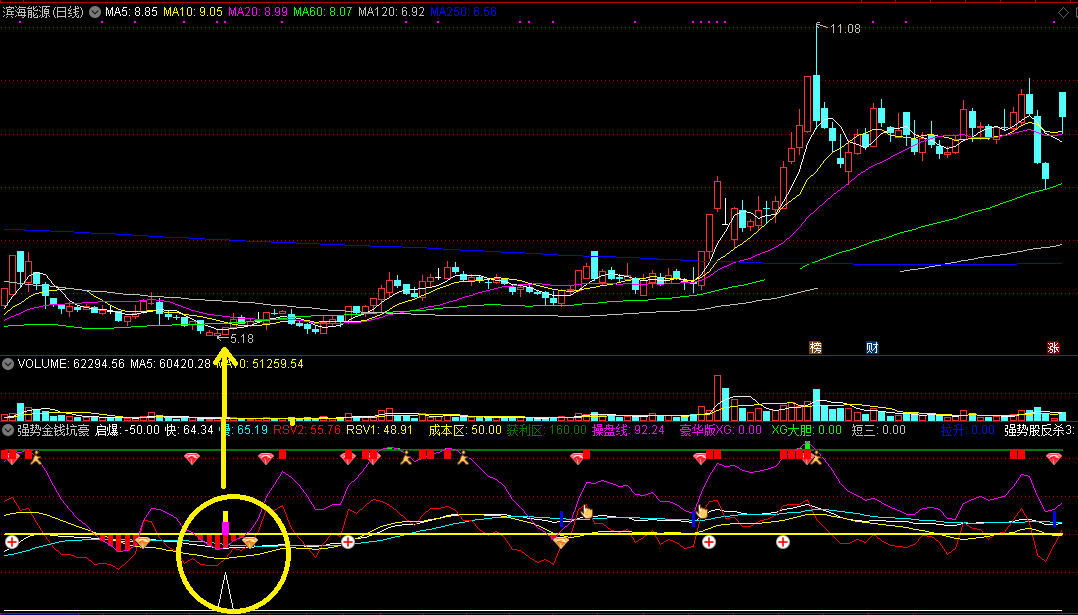Click the running figure marker below RSV1
The image size is (1078, 615).
pos(406,458)
